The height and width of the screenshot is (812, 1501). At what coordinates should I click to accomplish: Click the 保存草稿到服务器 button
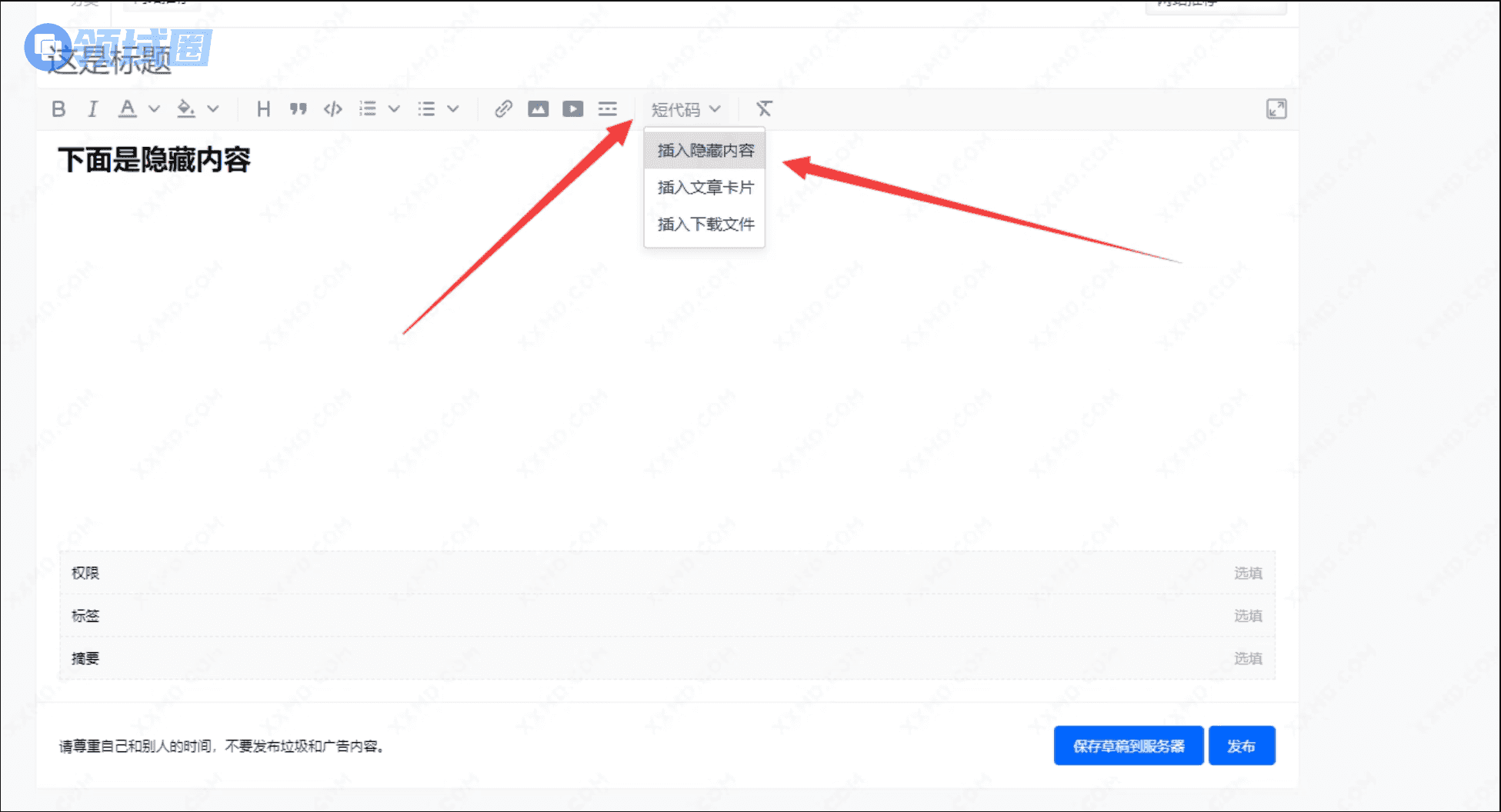point(1128,746)
